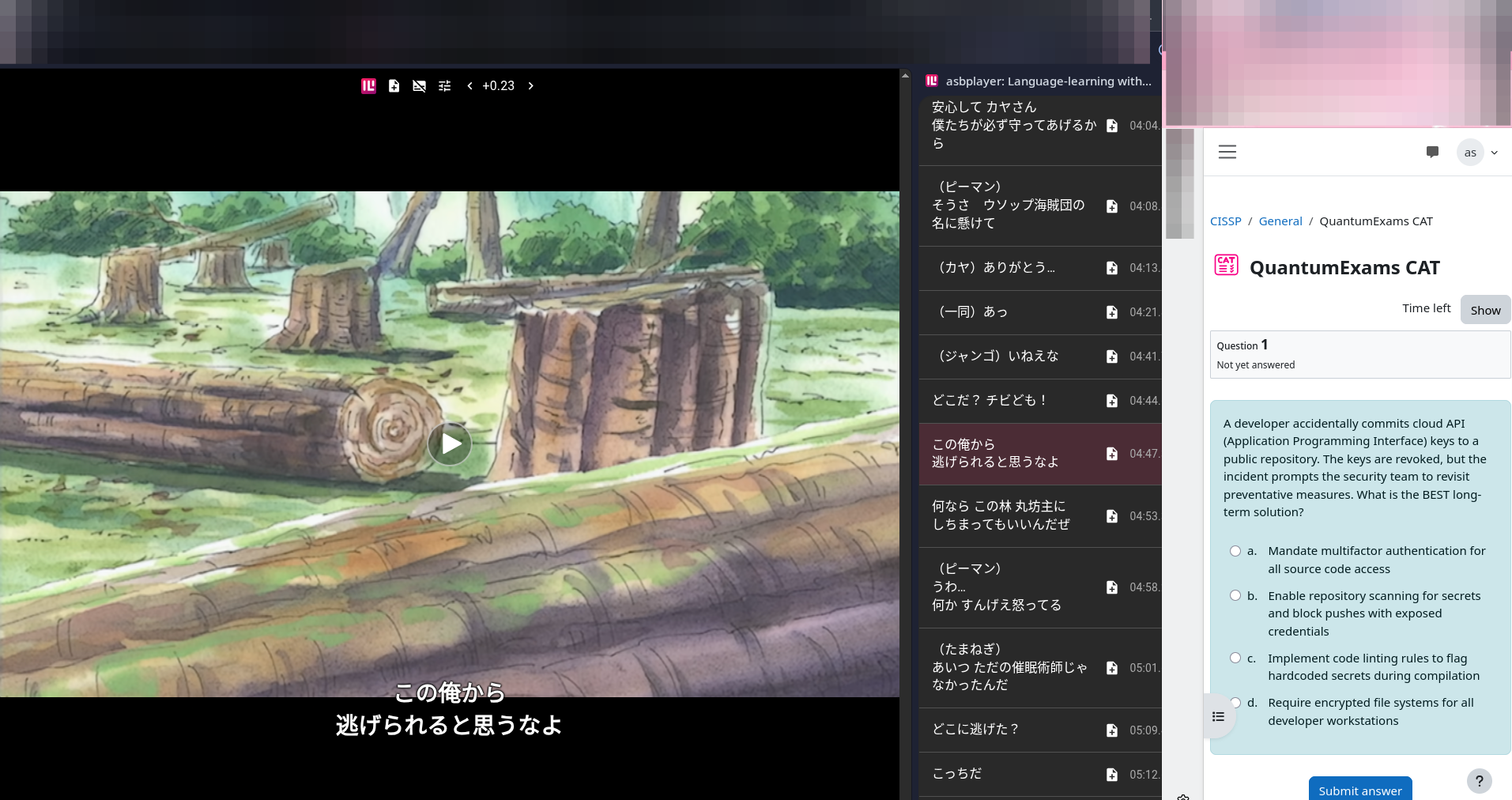The width and height of the screenshot is (1512, 800).
Task: Click the subtitle list scrollbar up arrow
Action: pos(906,75)
